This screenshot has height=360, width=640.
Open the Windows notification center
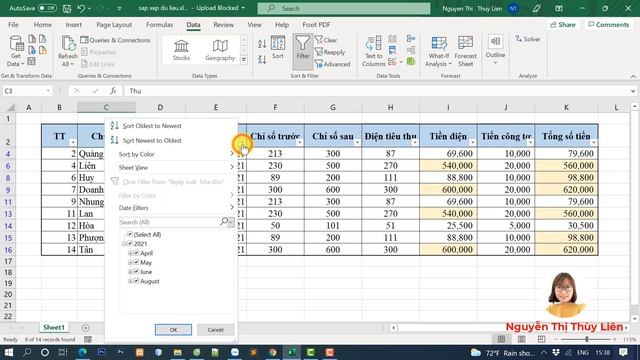623,352
